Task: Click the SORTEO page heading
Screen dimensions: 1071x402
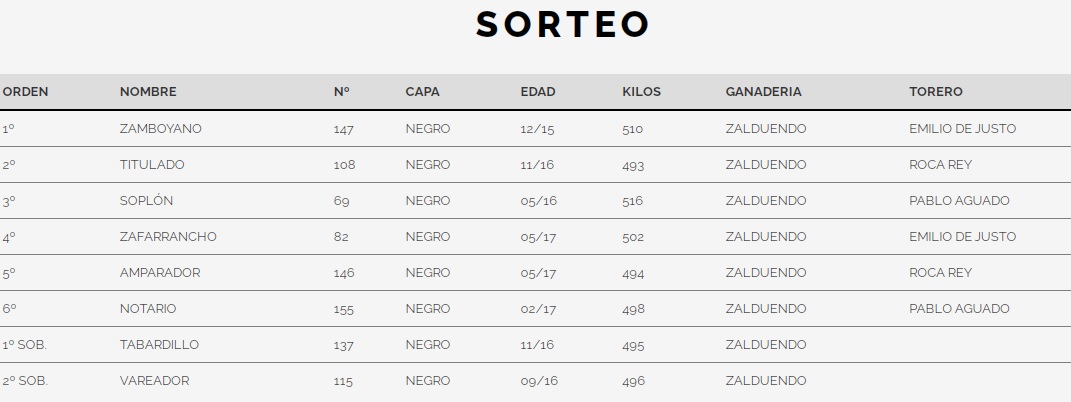Action: coord(563,25)
